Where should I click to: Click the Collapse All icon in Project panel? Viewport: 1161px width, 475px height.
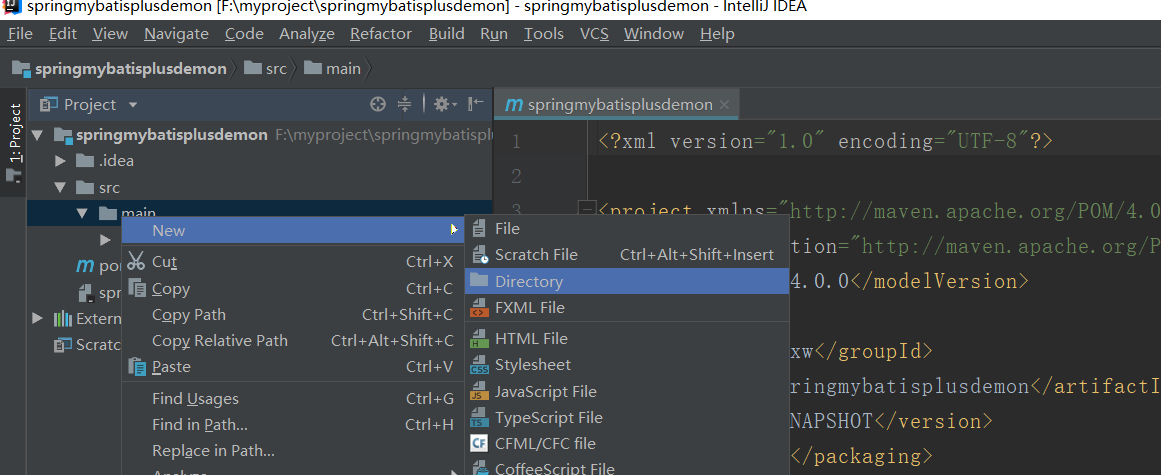404,104
